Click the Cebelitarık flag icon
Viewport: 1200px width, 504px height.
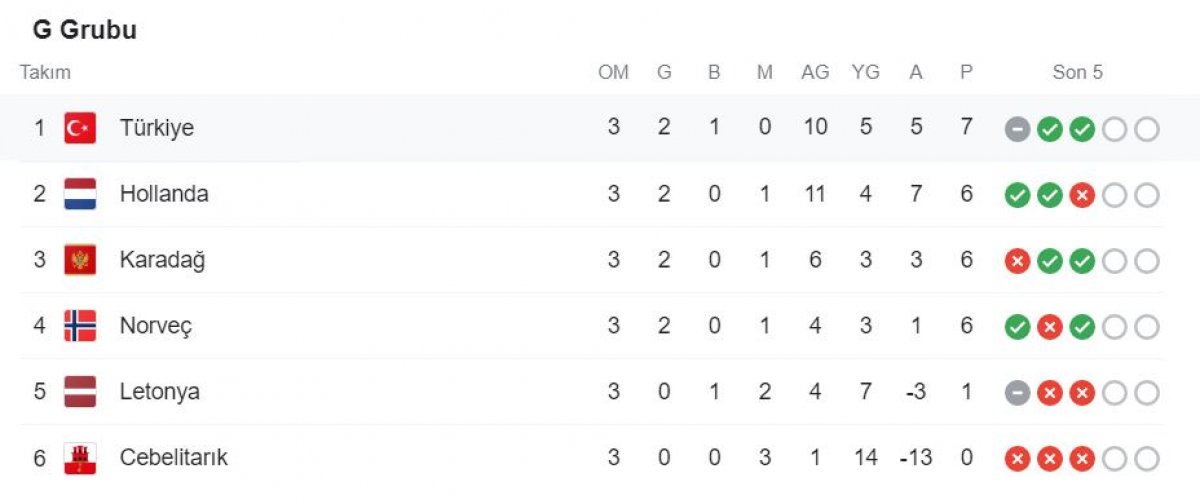tap(80, 458)
